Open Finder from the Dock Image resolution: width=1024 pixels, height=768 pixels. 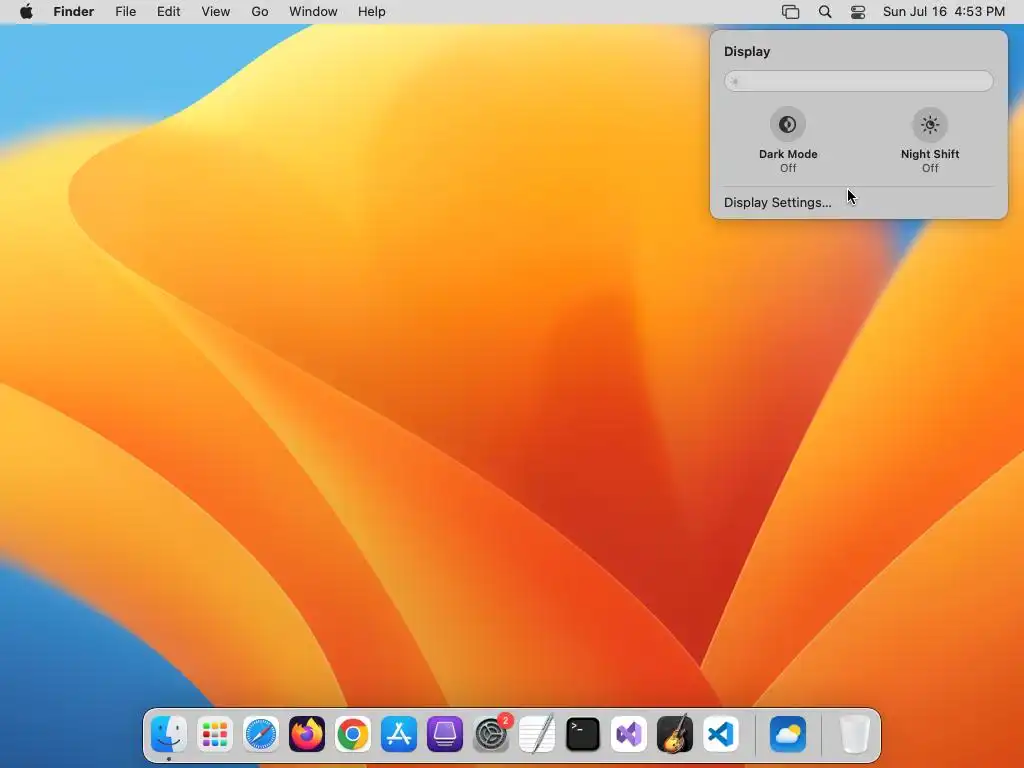(168, 734)
